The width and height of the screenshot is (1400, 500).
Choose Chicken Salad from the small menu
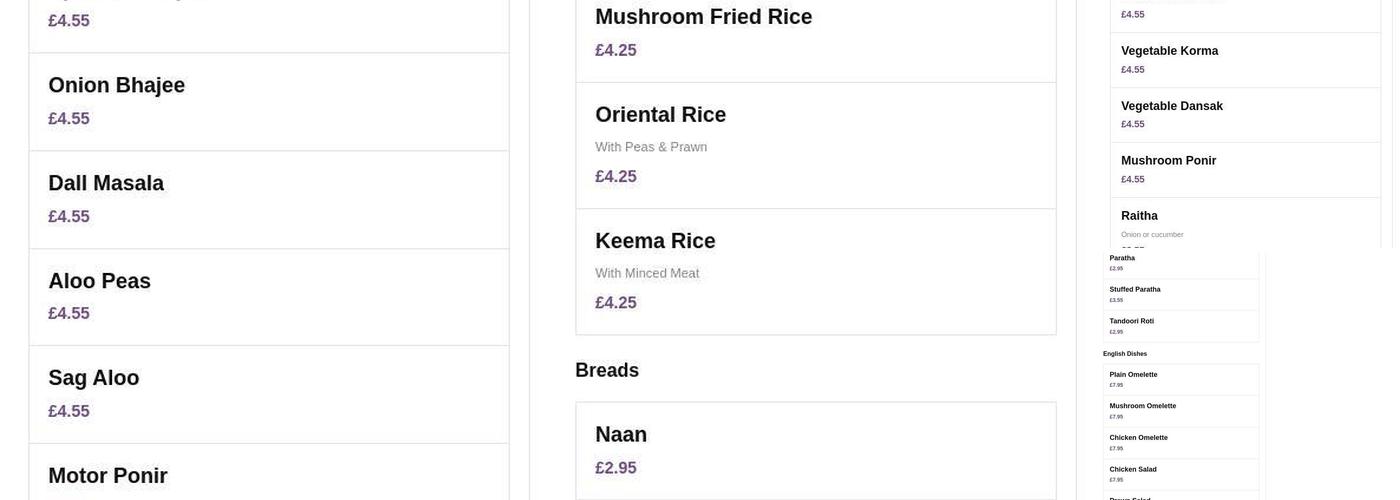pos(1180,474)
